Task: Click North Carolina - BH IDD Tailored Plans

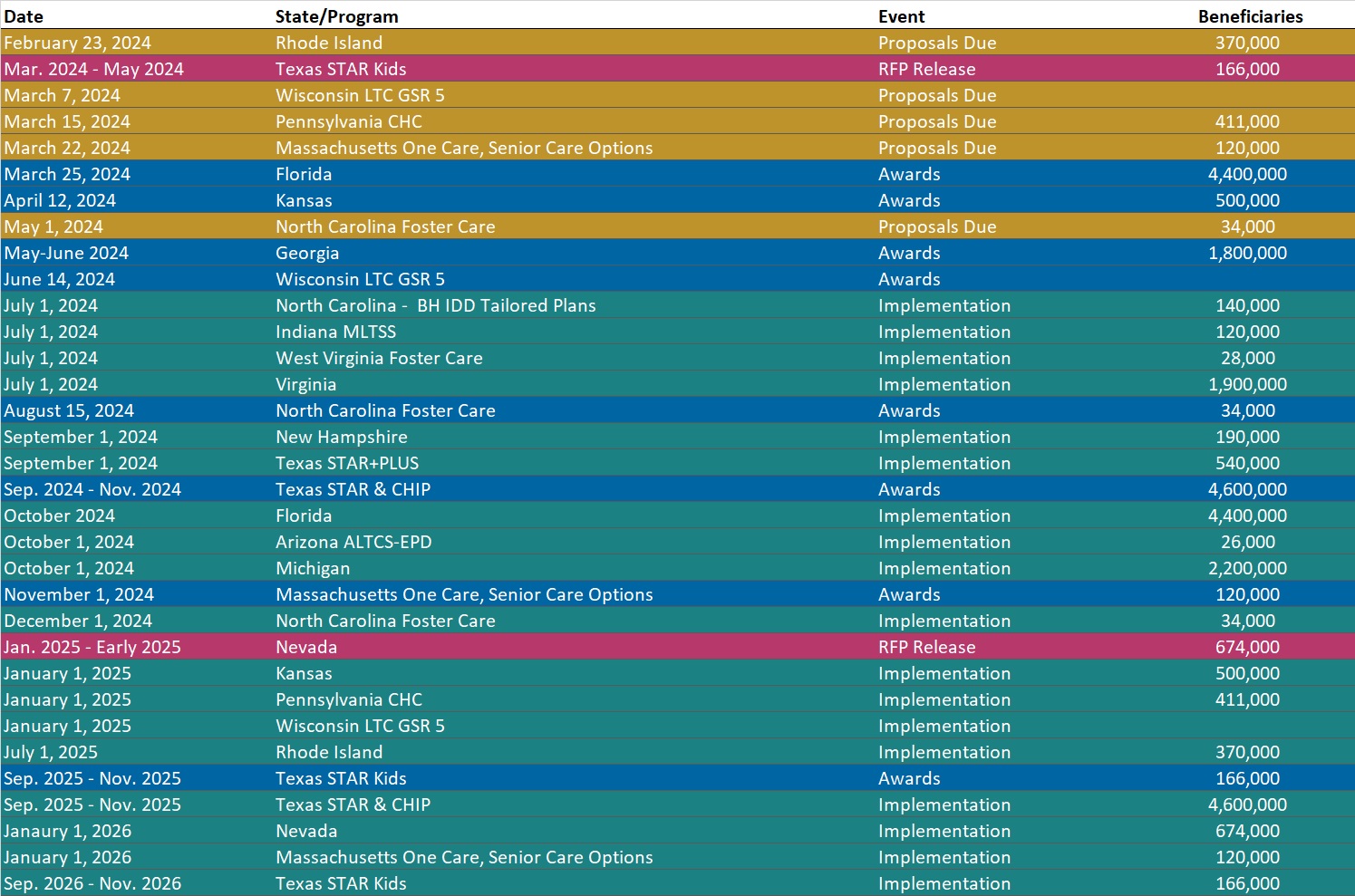Action: pyautogui.click(x=435, y=305)
